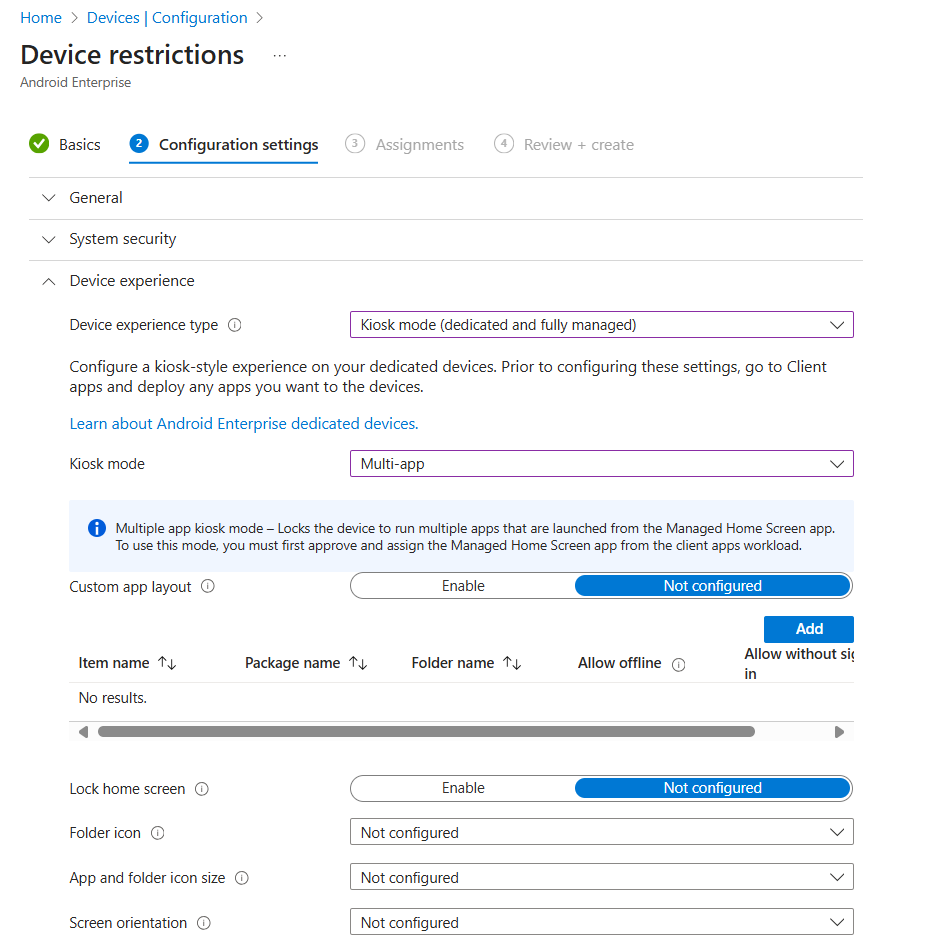The image size is (942, 941).
Task: Click the Add button above the table
Action: point(809,629)
